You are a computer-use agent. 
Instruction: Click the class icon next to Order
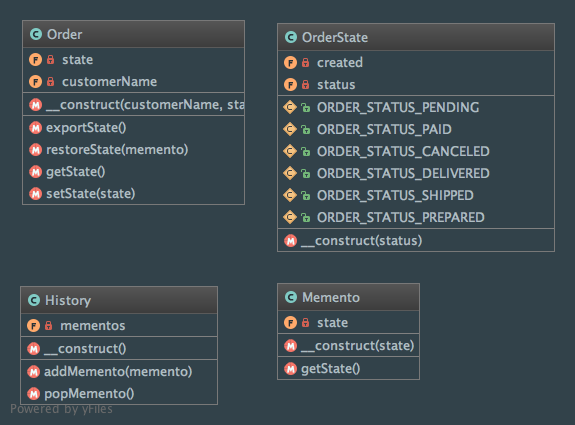pyautogui.click(x=36, y=34)
